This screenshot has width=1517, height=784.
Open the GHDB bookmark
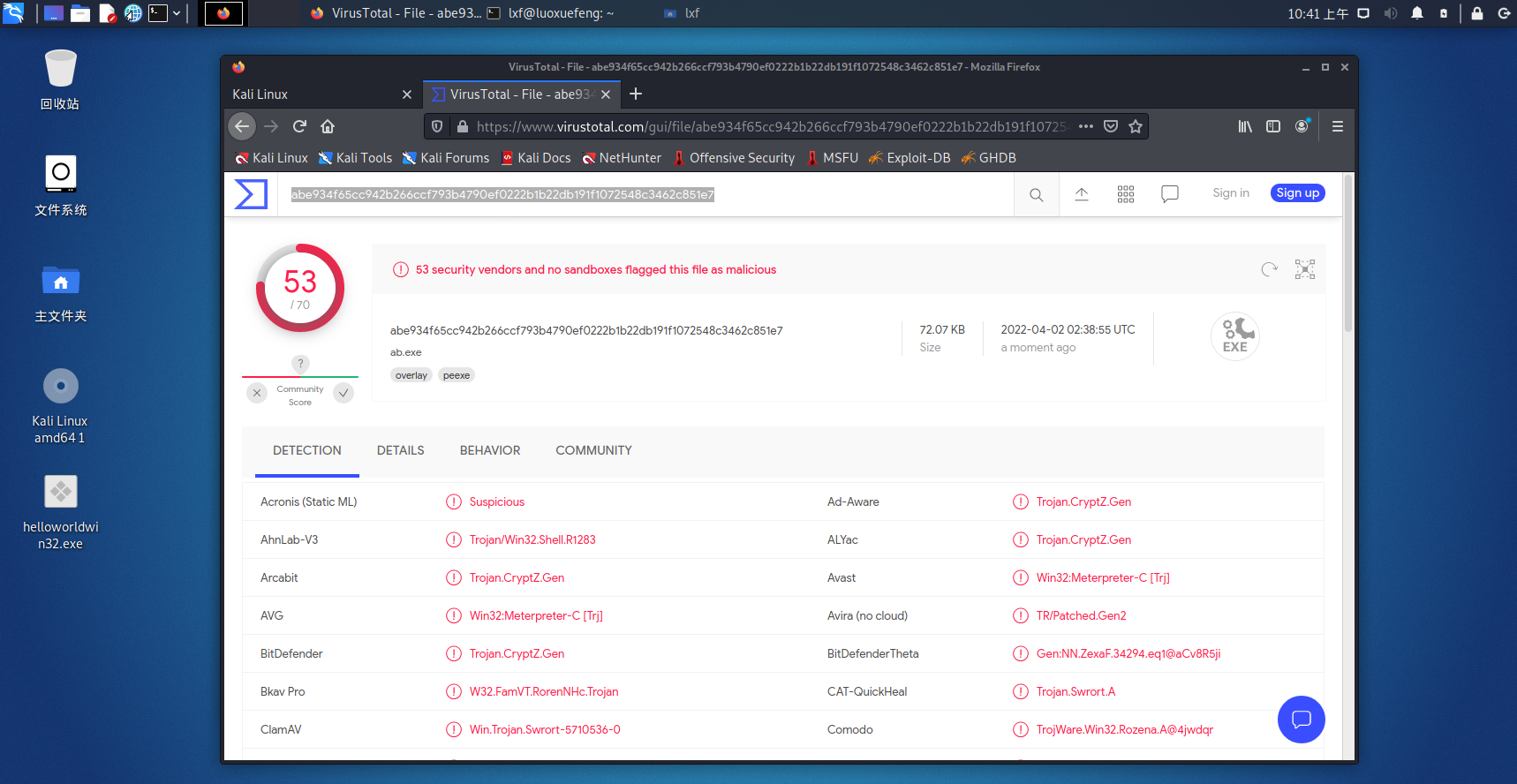[x=988, y=158]
